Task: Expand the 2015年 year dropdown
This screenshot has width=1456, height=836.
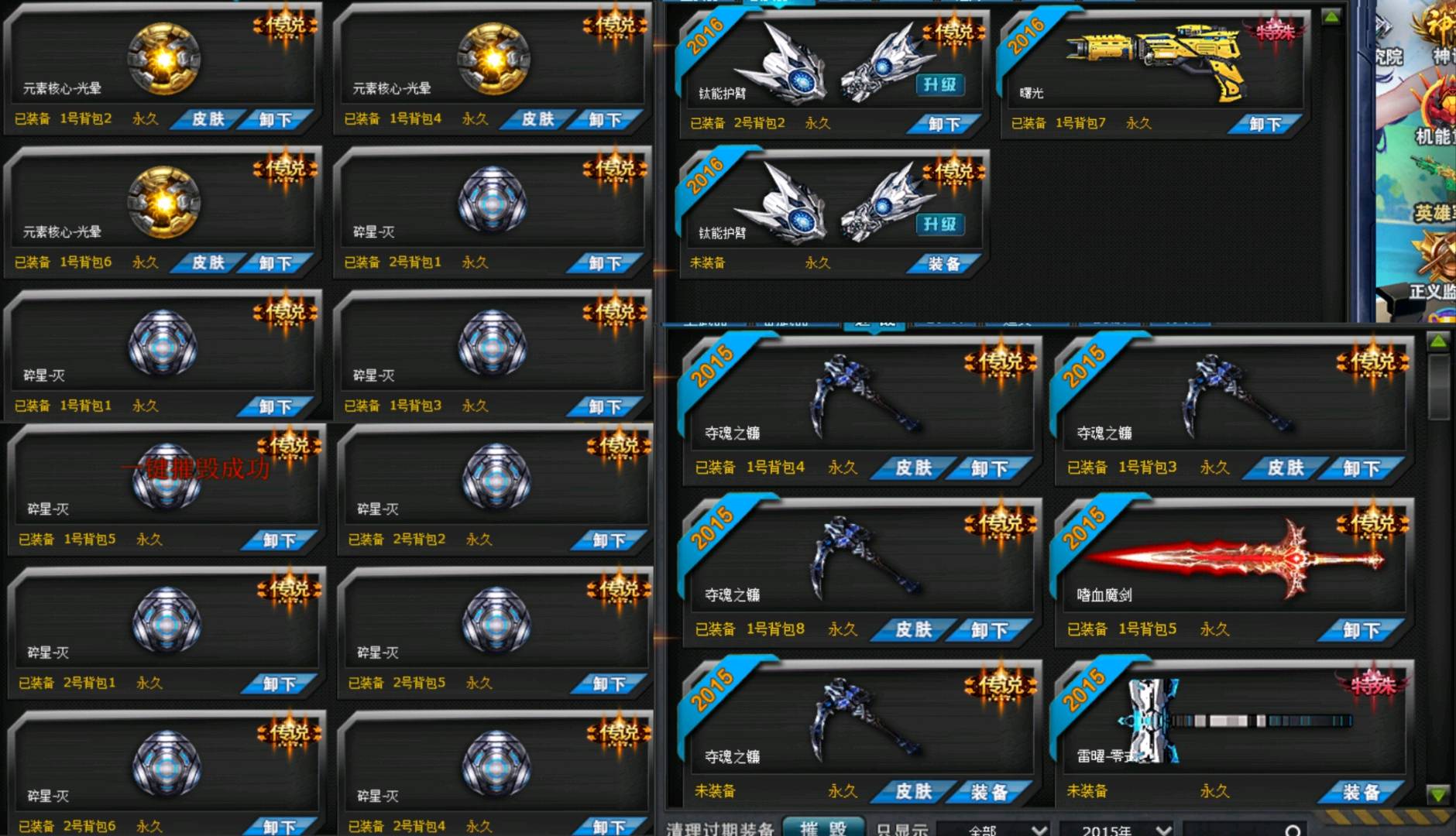Action: pyautogui.click(x=1115, y=829)
